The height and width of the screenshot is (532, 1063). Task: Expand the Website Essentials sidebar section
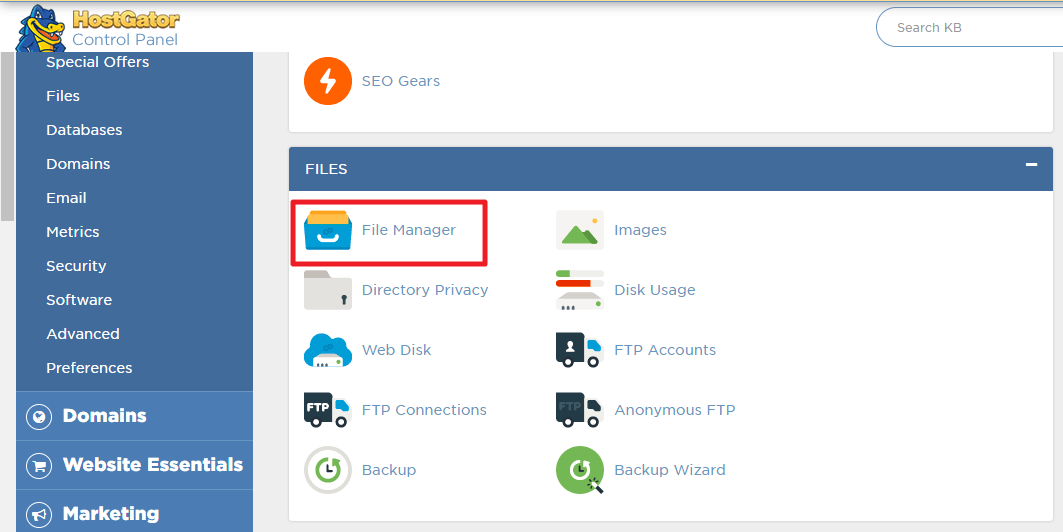point(134,465)
